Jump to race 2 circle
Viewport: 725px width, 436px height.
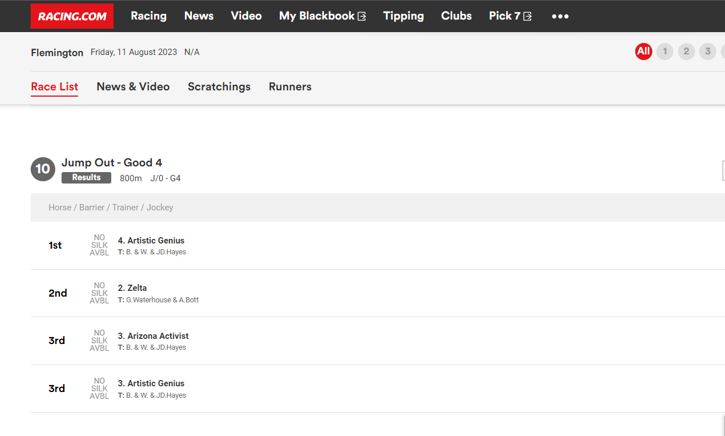tap(686, 52)
